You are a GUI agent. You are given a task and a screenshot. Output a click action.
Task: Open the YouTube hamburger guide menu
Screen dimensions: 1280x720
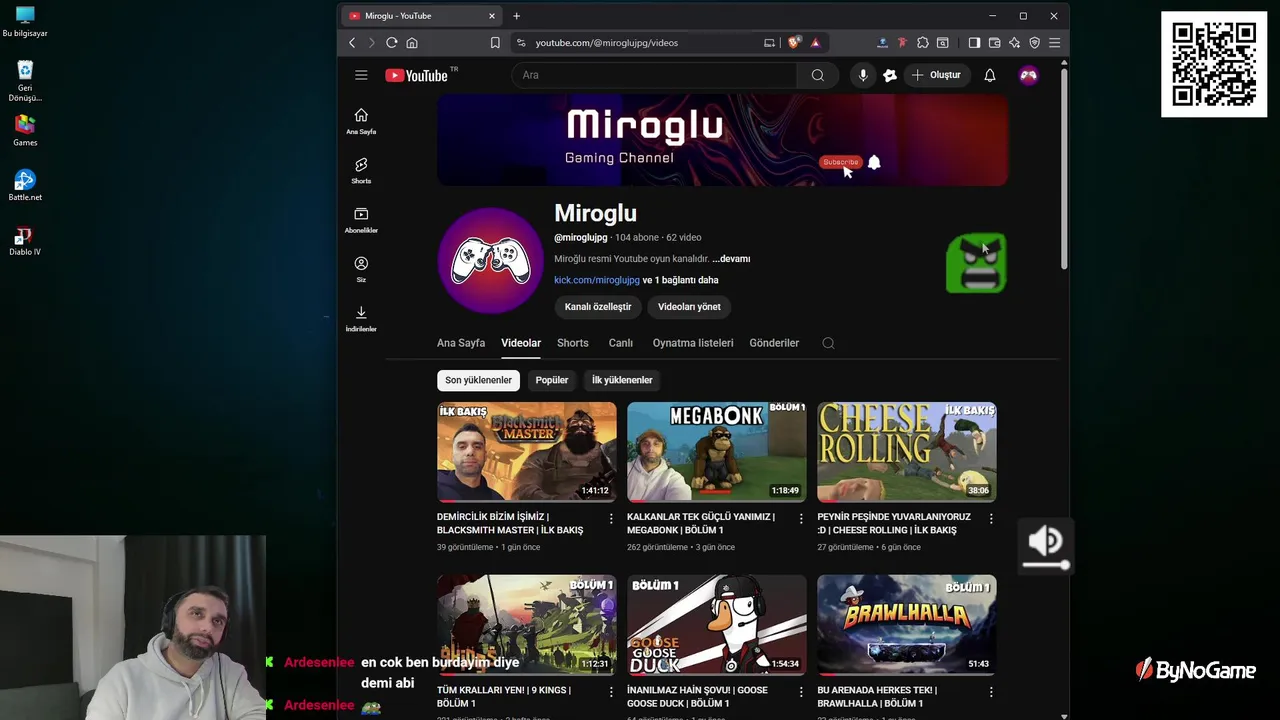pyautogui.click(x=361, y=75)
